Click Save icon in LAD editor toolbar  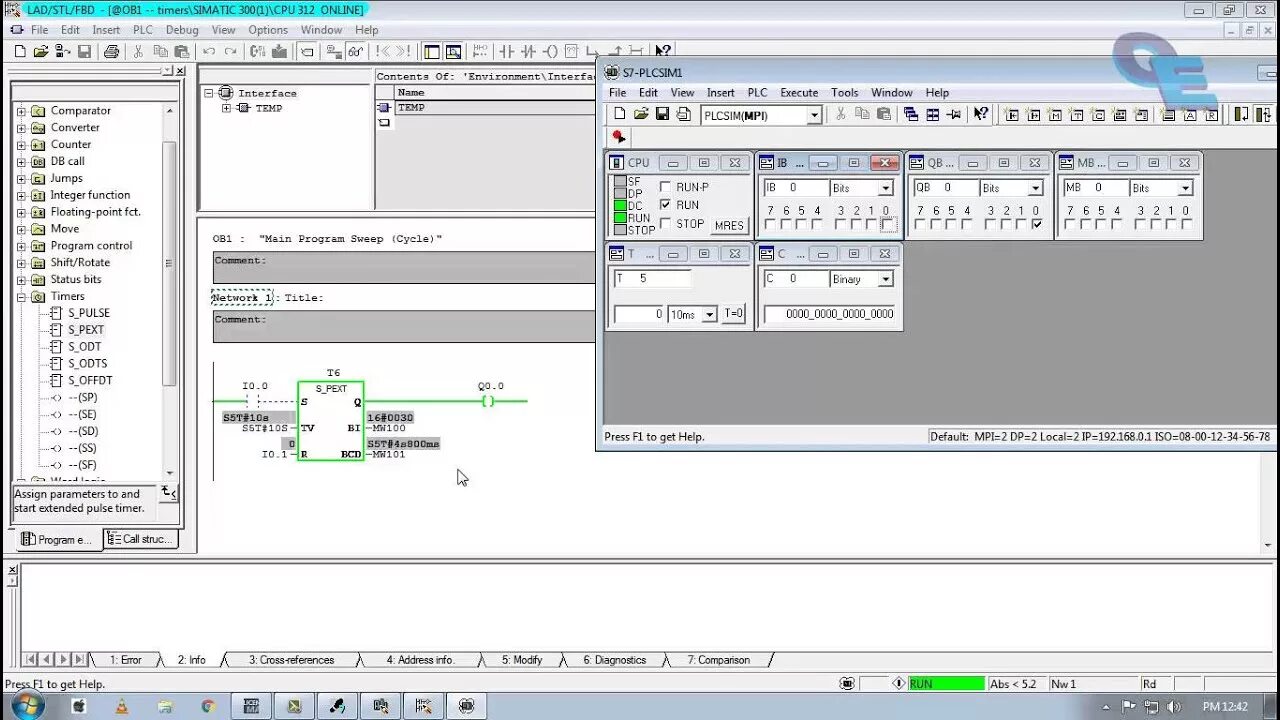[x=84, y=51]
